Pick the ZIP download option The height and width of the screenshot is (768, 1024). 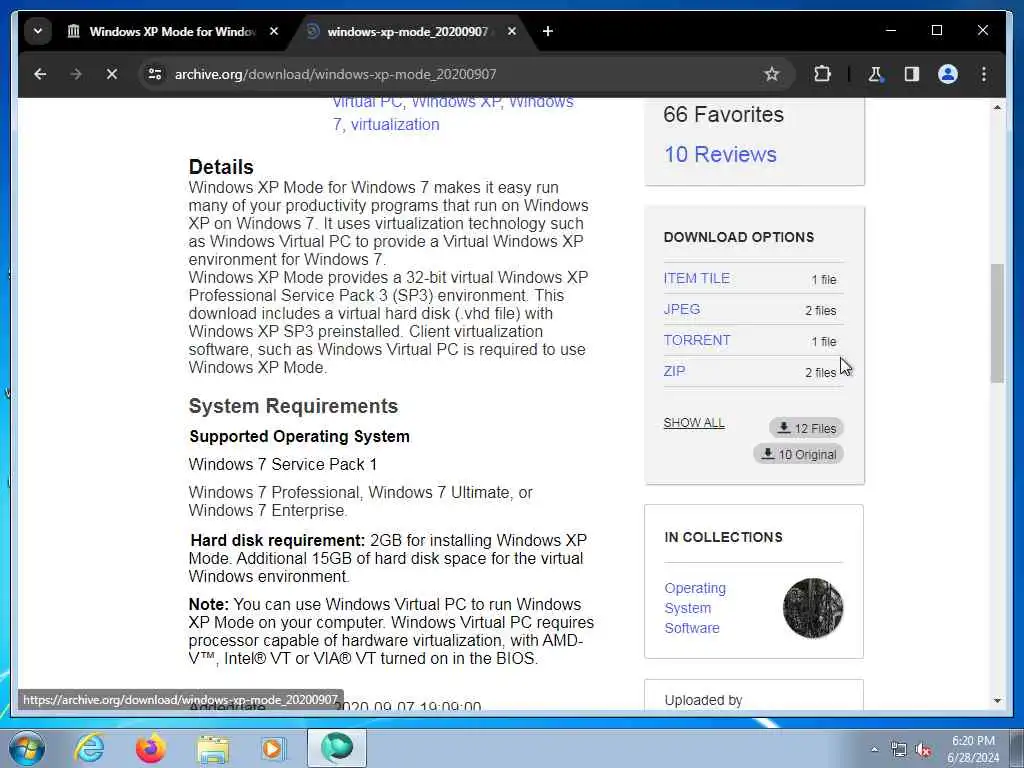pos(675,371)
